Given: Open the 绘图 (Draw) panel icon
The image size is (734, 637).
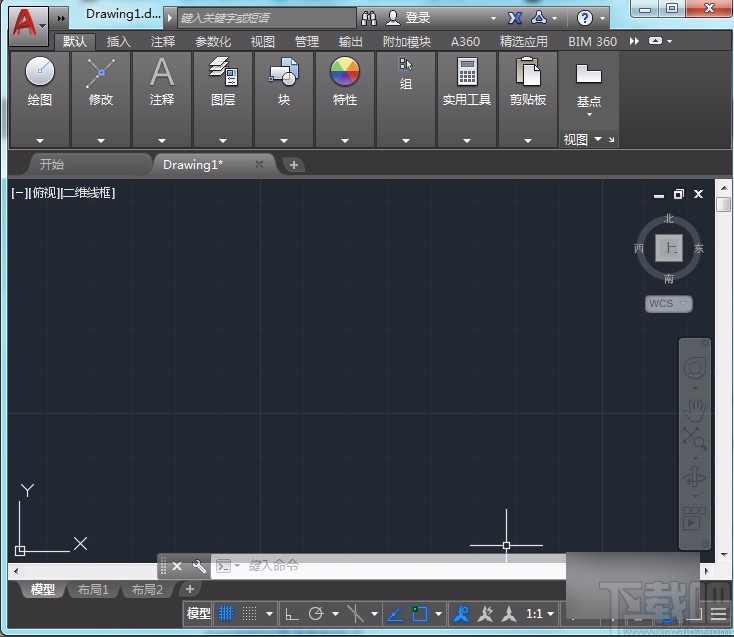Looking at the screenshot, I should [x=40, y=72].
